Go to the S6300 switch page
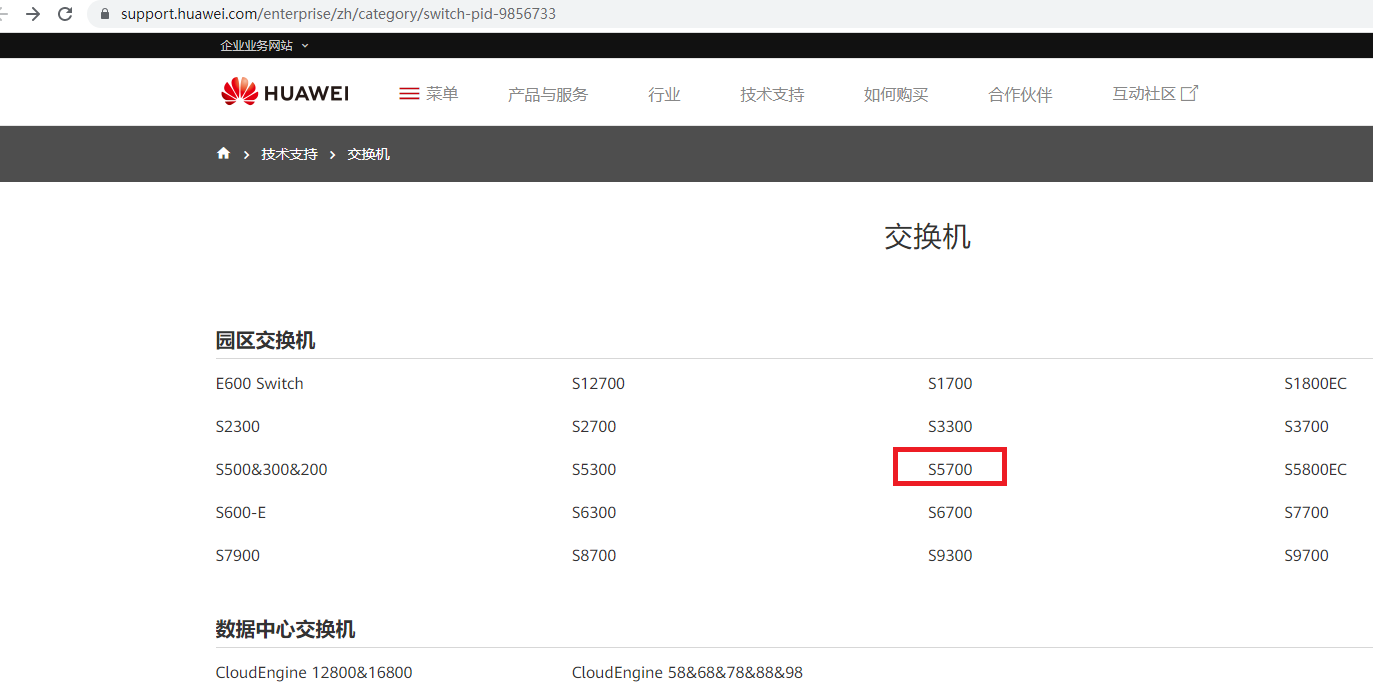The image size is (1373, 696). click(x=594, y=512)
